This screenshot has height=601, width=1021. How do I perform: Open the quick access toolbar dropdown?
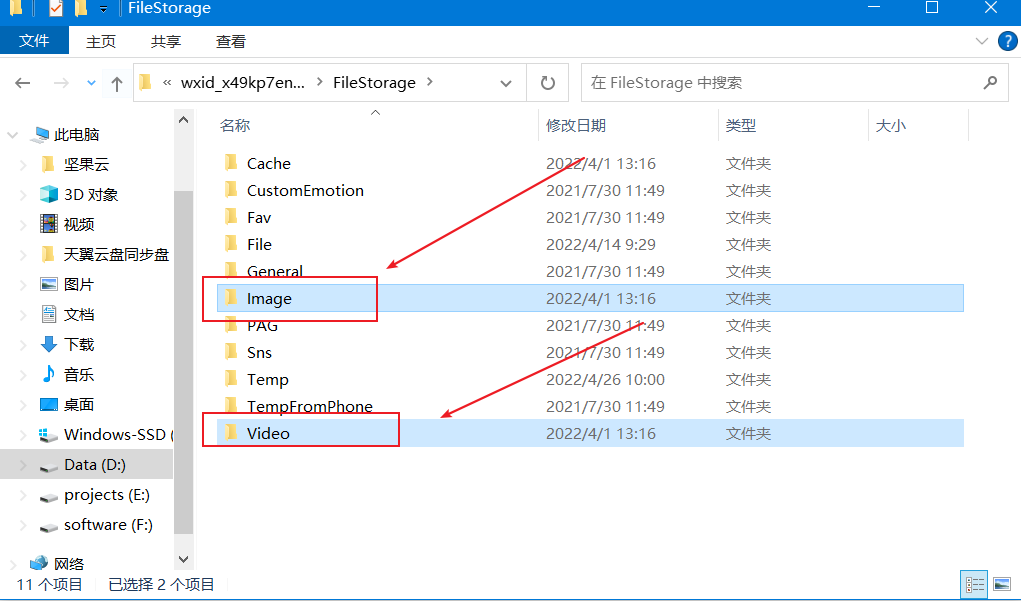point(104,8)
